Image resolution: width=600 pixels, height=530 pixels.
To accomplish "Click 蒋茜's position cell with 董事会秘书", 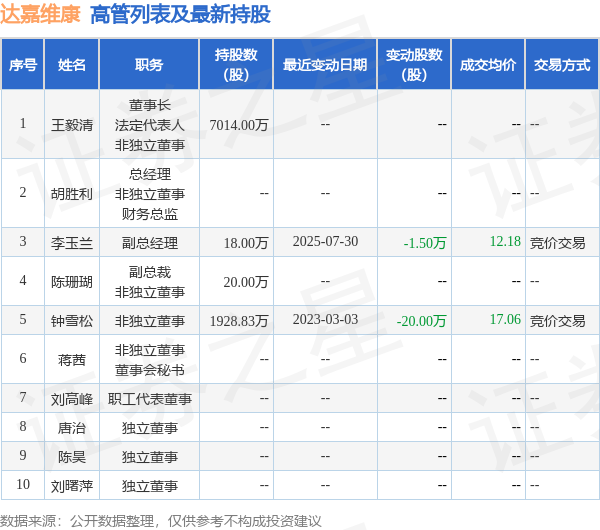I will click(150, 360).
